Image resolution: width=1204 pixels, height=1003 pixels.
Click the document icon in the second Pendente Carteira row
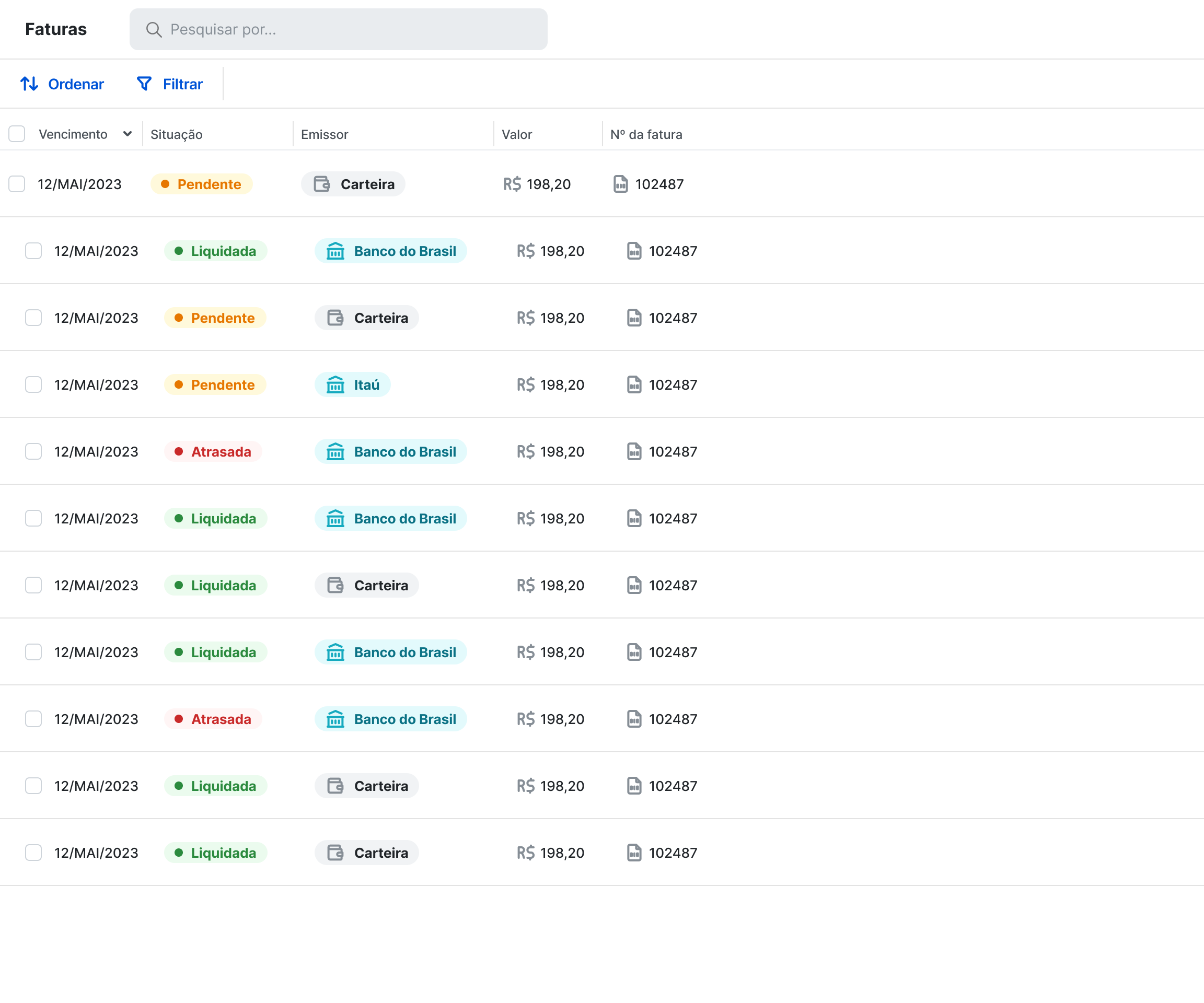tap(634, 318)
